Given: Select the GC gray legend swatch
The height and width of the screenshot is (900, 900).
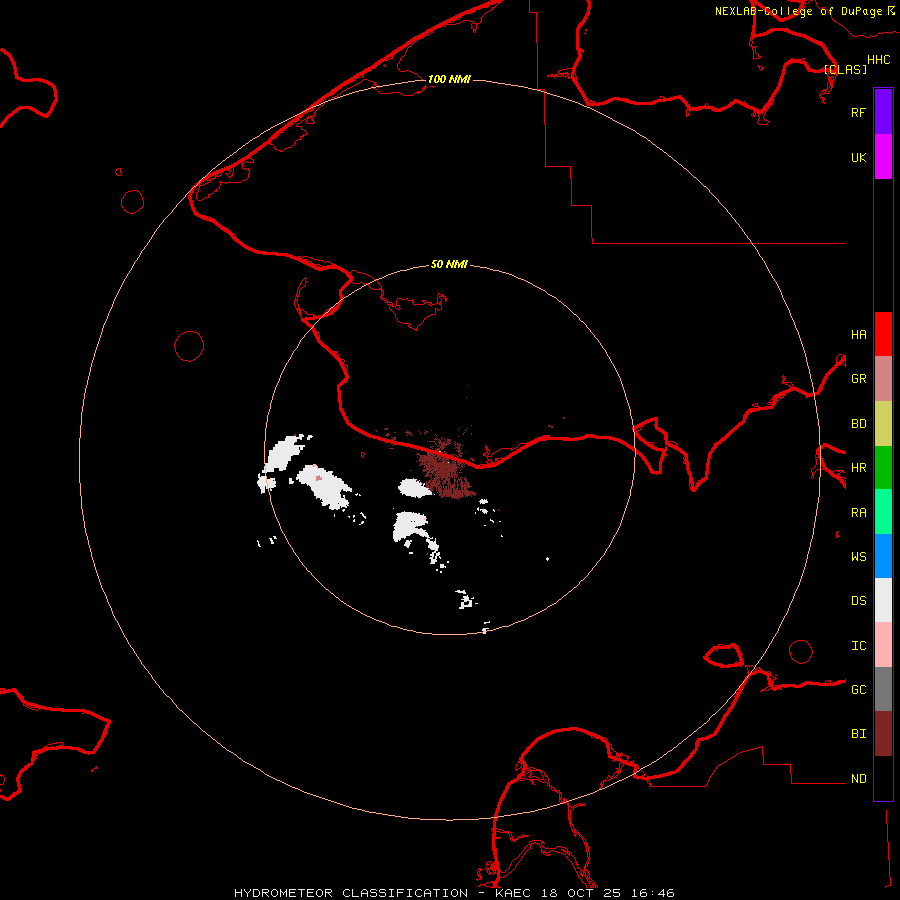Looking at the screenshot, I should (x=883, y=689).
